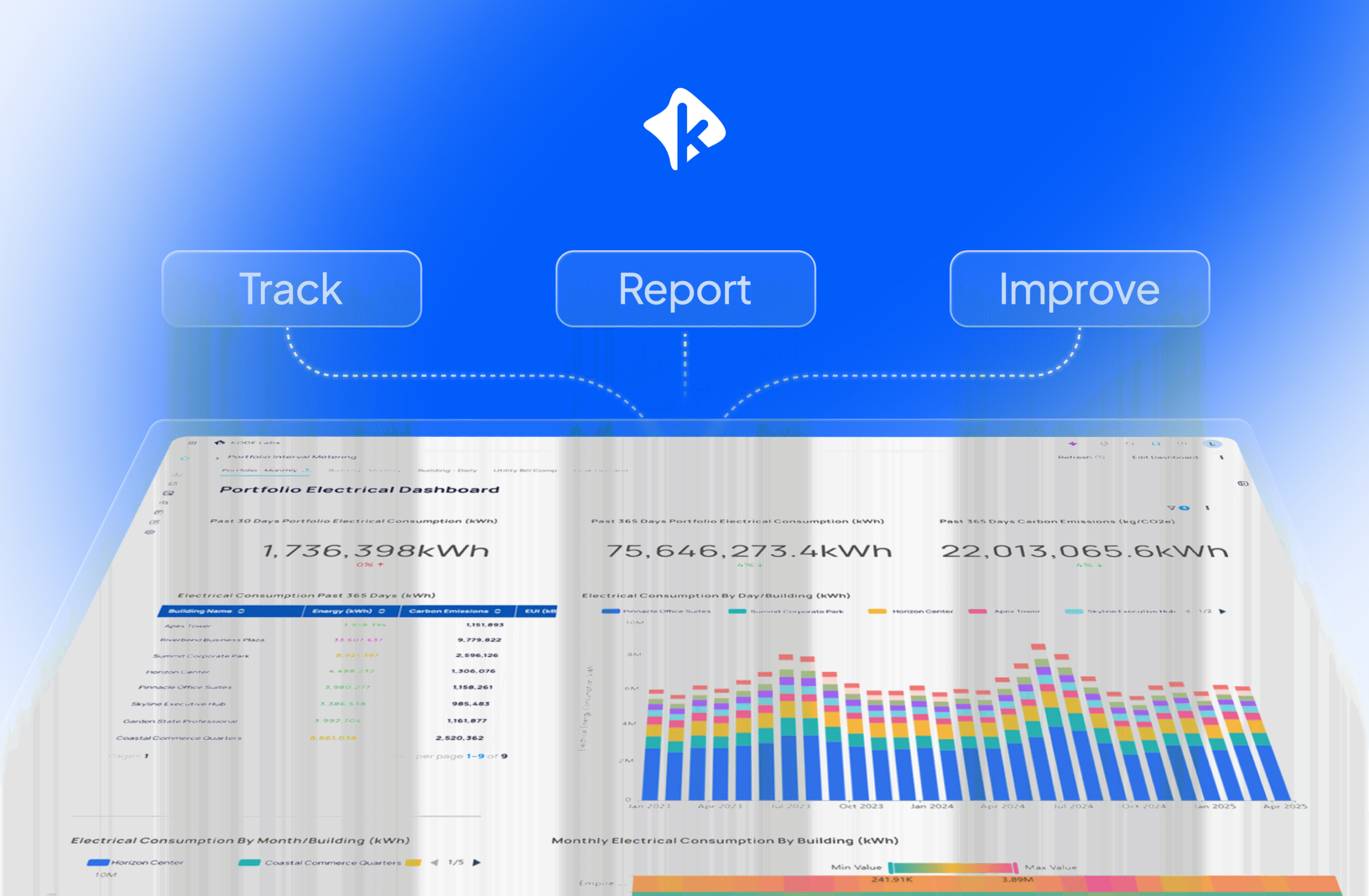Click the Edit Dashboard button
Viewport: 1369px width, 896px height.
pyautogui.click(x=1165, y=457)
